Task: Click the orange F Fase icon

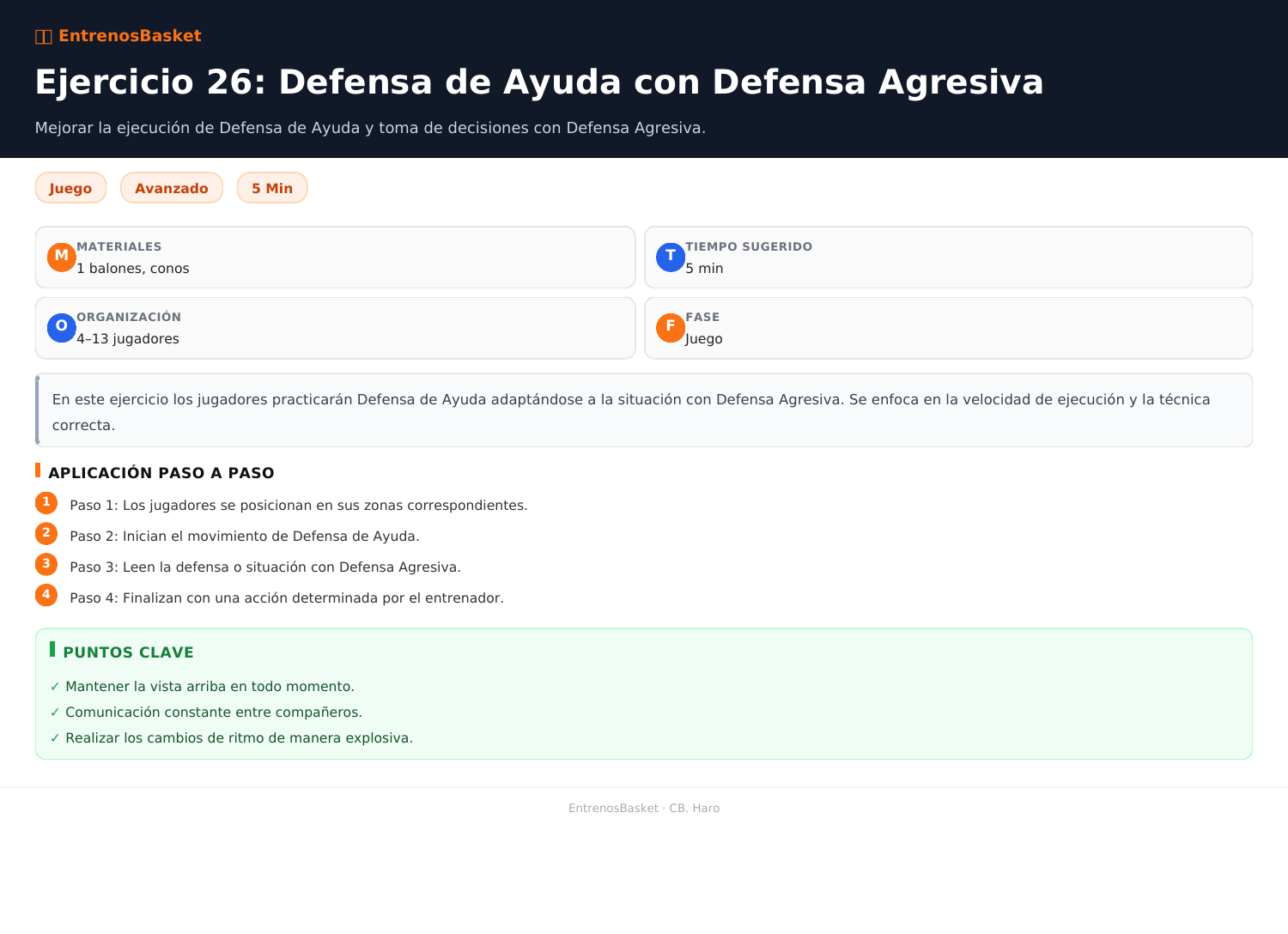Action: 671,328
